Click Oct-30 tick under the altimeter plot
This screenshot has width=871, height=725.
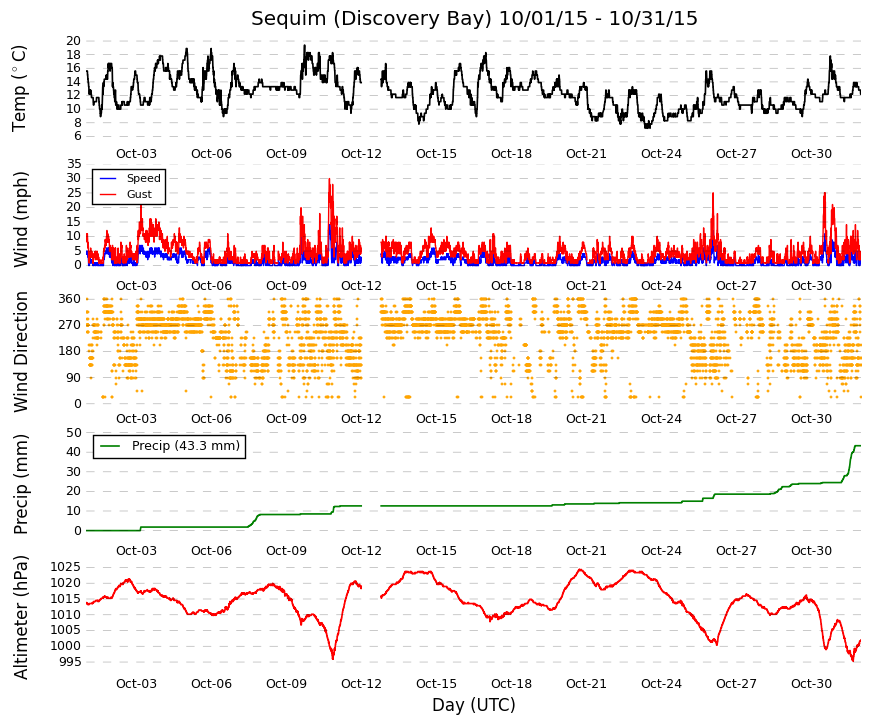(x=811, y=683)
